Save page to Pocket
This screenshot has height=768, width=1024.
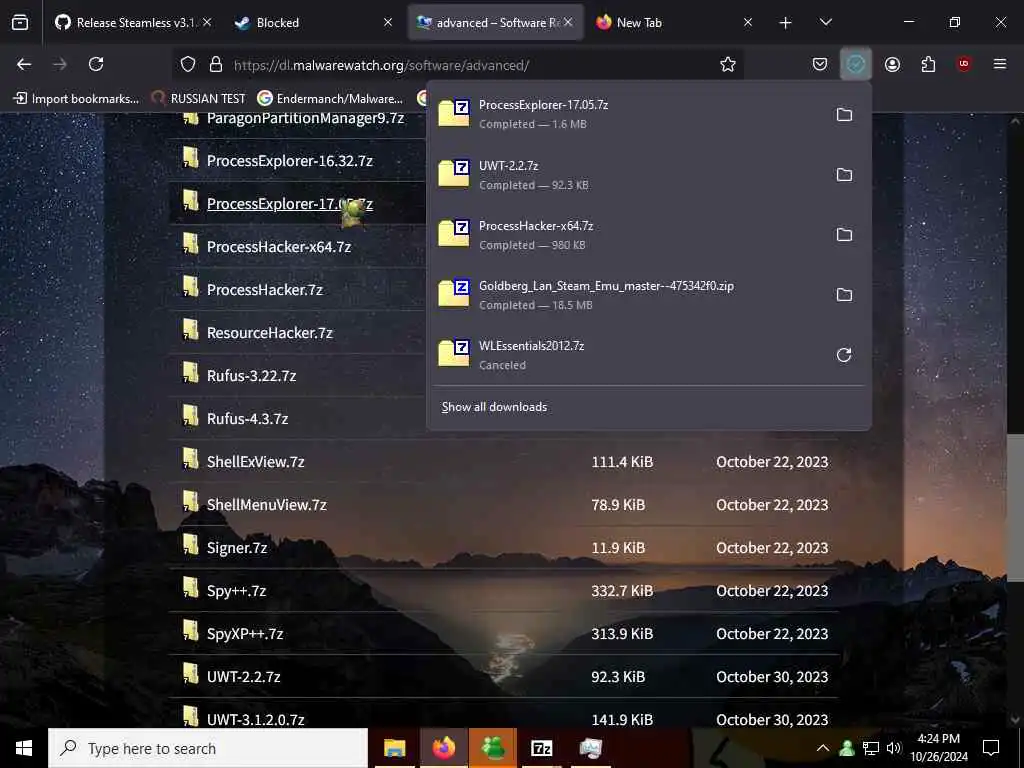click(x=820, y=64)
